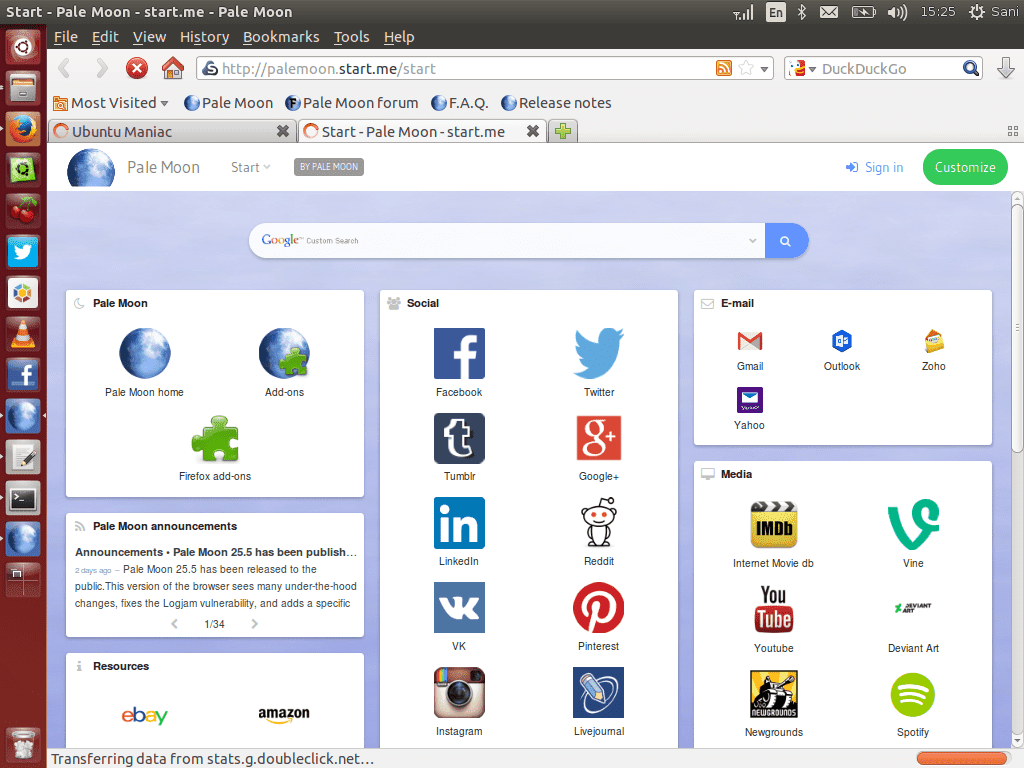Open the Spotify shortcut icon
The width and height of the screenshot is (1024, 768).
913,694
